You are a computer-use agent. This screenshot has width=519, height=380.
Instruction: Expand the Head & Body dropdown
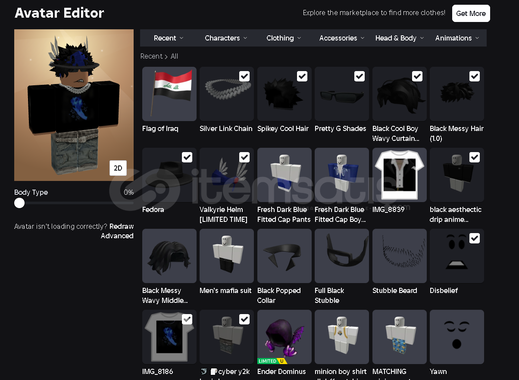pos(399,38)
